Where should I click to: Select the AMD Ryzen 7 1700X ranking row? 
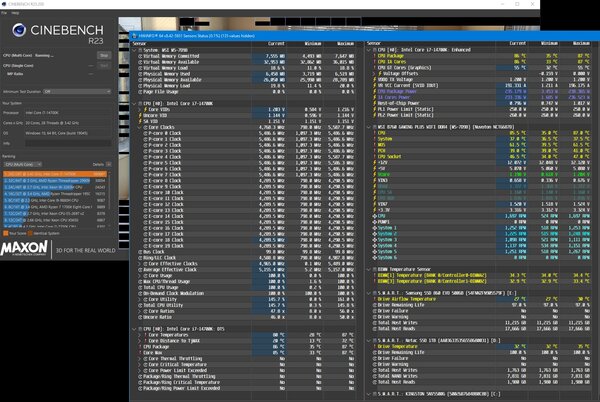(x=55, y=207)
